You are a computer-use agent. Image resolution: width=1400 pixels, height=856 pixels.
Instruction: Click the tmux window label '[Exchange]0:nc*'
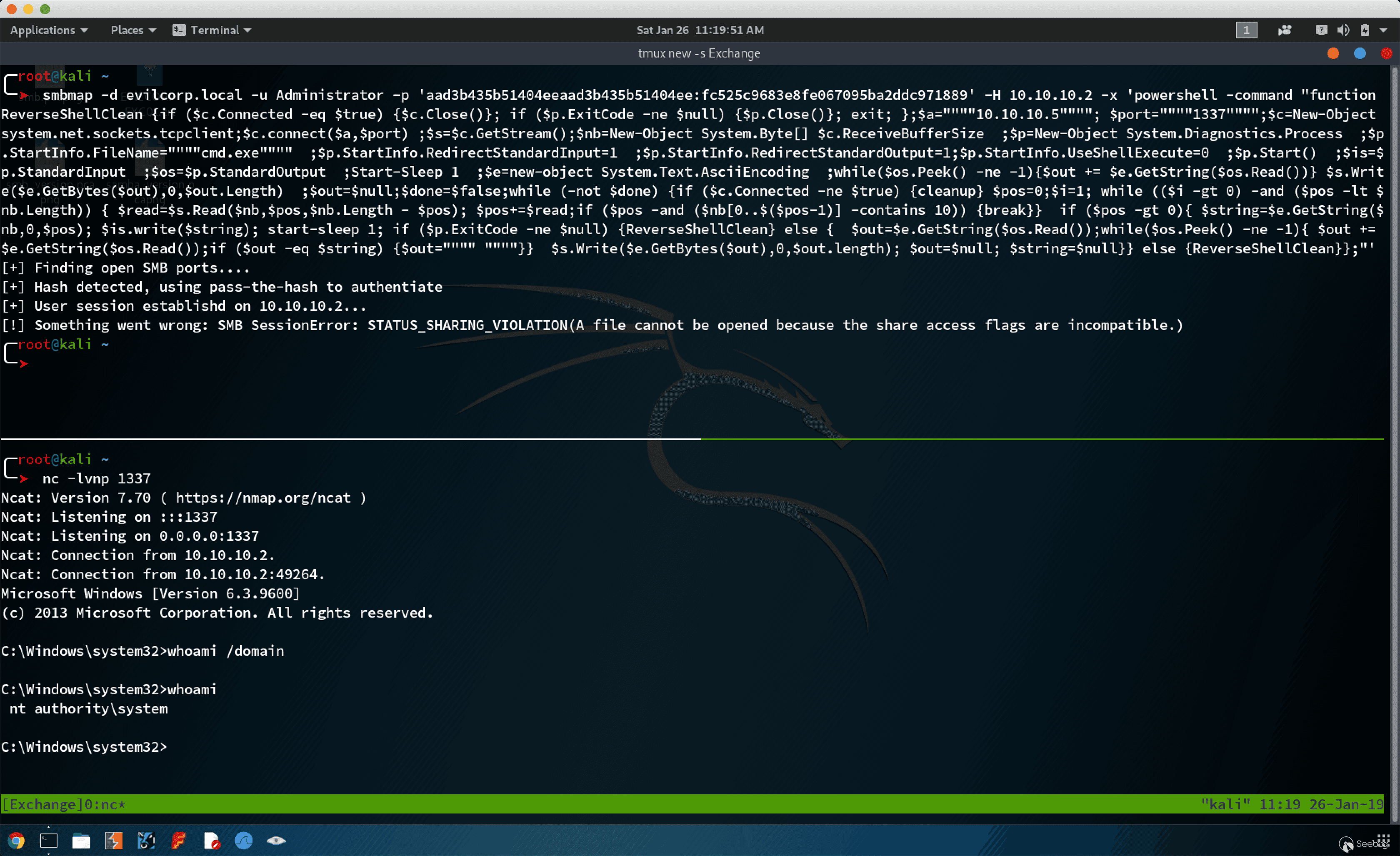pyautogui.click(x=64, y=804)
